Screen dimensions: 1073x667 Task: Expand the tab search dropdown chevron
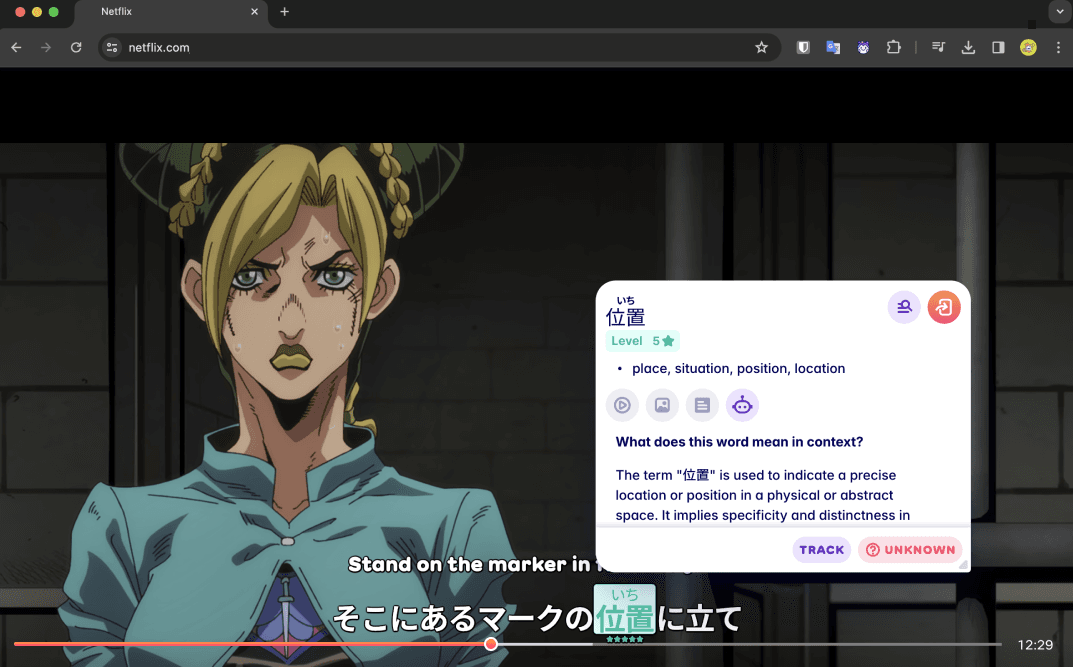(x=1059, y=12)
